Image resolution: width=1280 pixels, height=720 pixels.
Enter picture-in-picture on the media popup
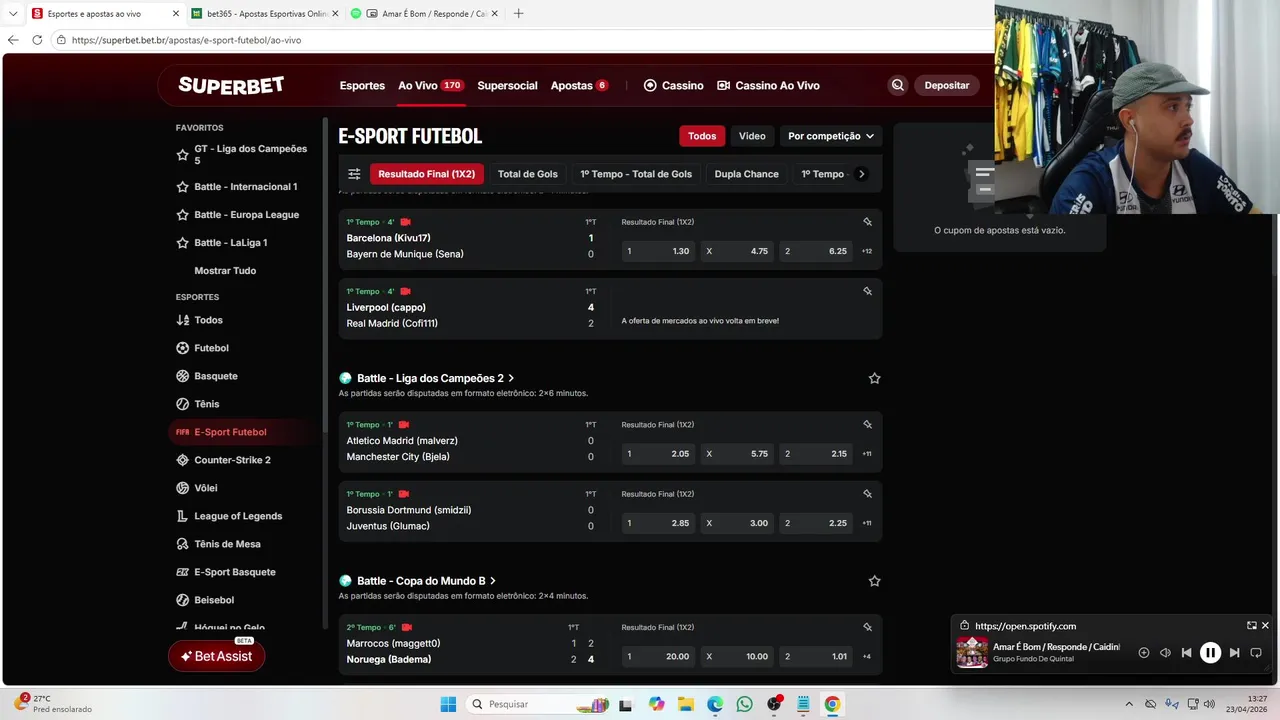(x=1251, y=626)
